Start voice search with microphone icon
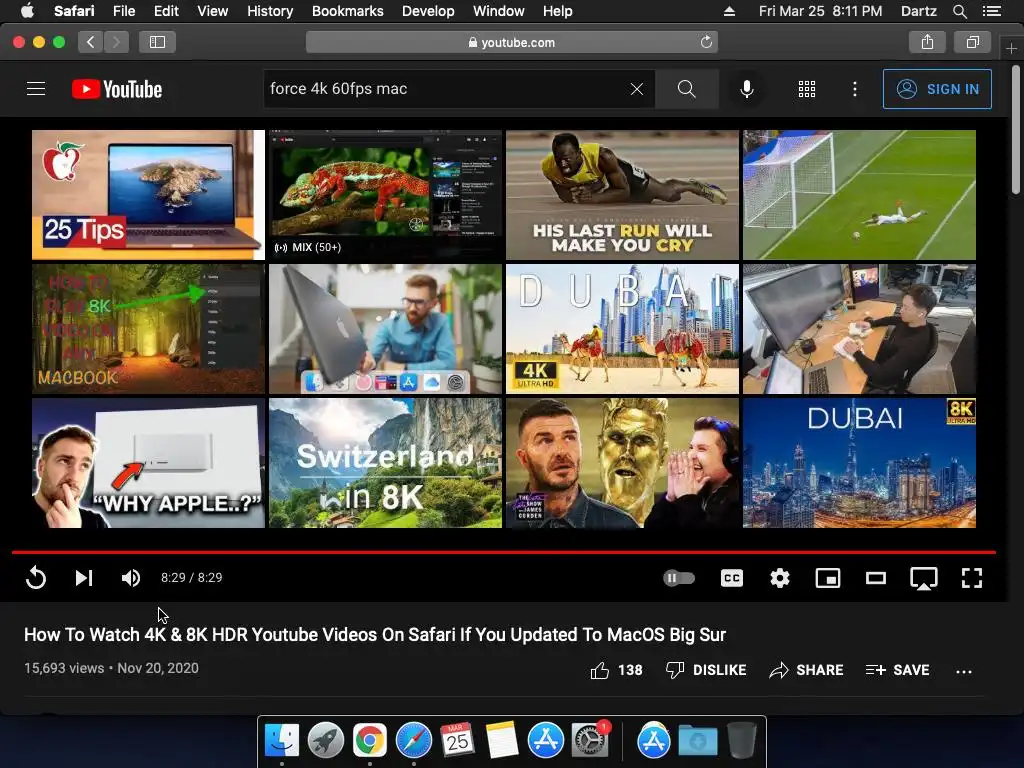This screenshot has height=768, width=1024. click(x=746, y=89)
